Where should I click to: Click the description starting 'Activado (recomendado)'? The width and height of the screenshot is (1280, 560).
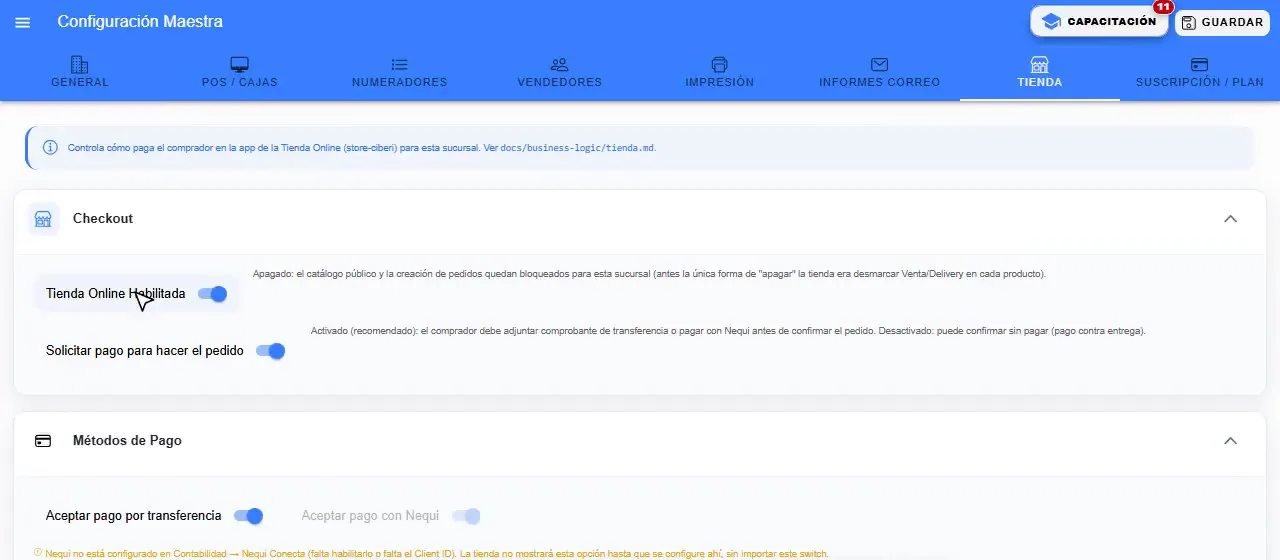728,331
